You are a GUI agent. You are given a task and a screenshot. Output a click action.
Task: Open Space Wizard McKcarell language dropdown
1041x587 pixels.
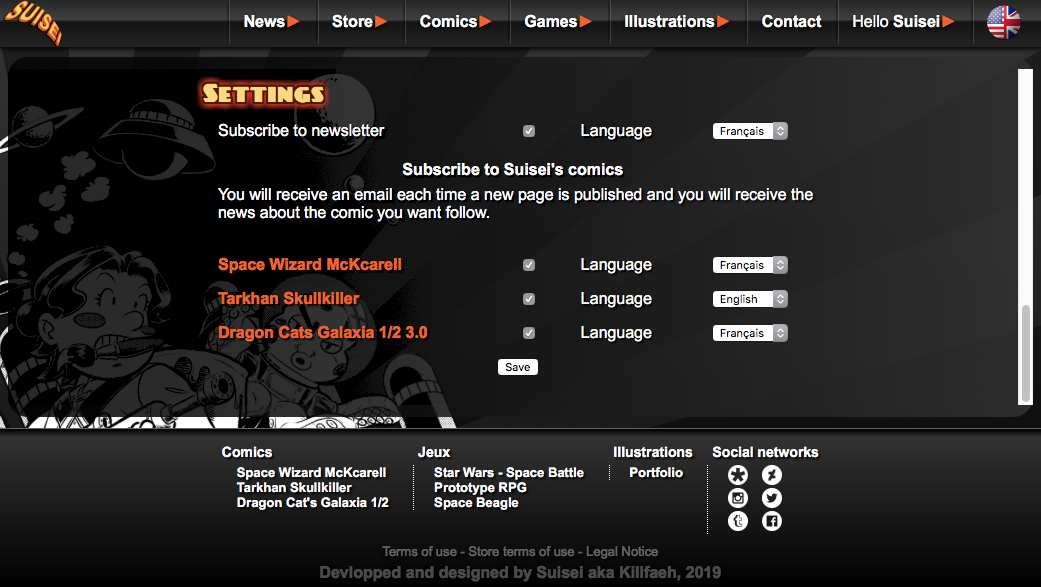pyautogui.click(x=750, y=265)
